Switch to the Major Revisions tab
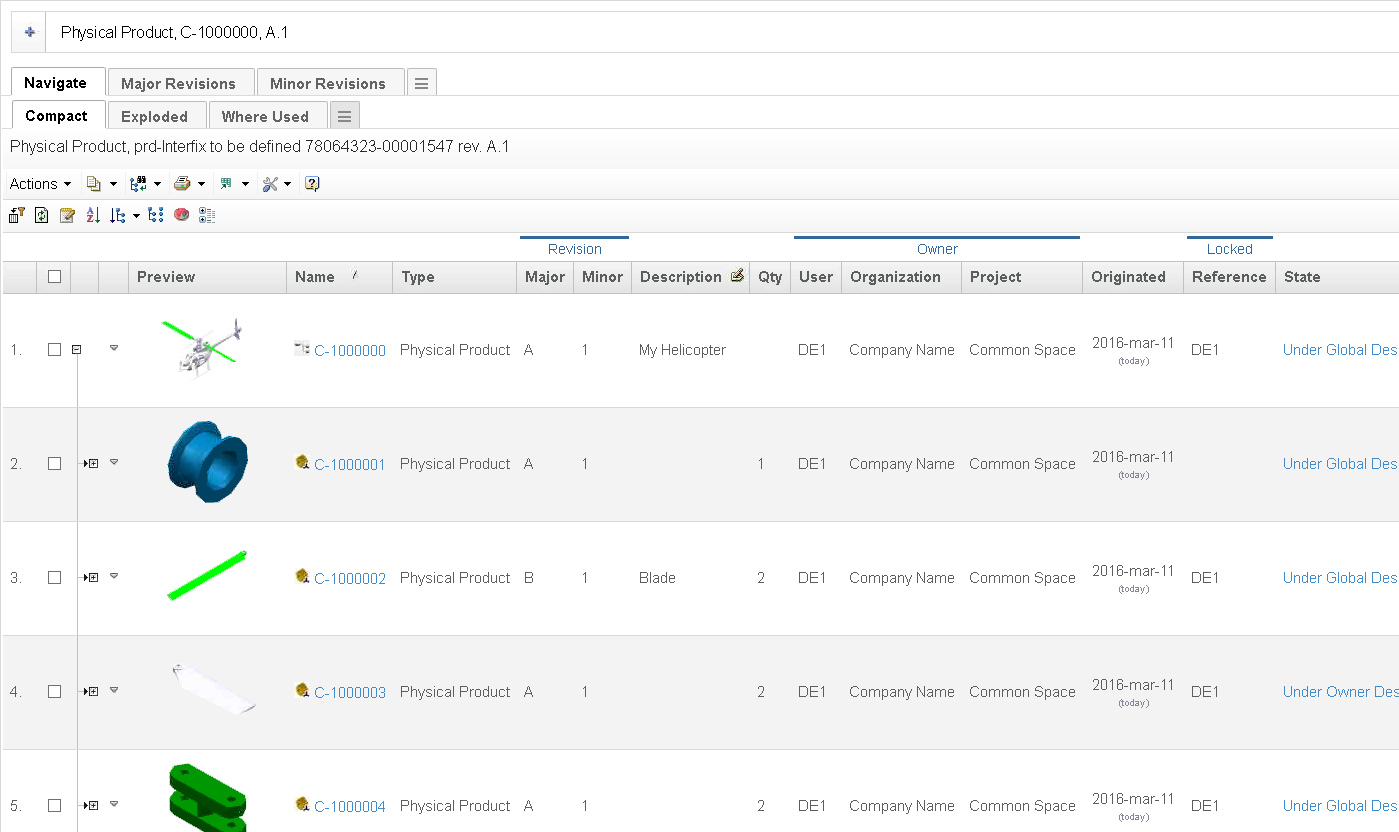 (178, 83)
